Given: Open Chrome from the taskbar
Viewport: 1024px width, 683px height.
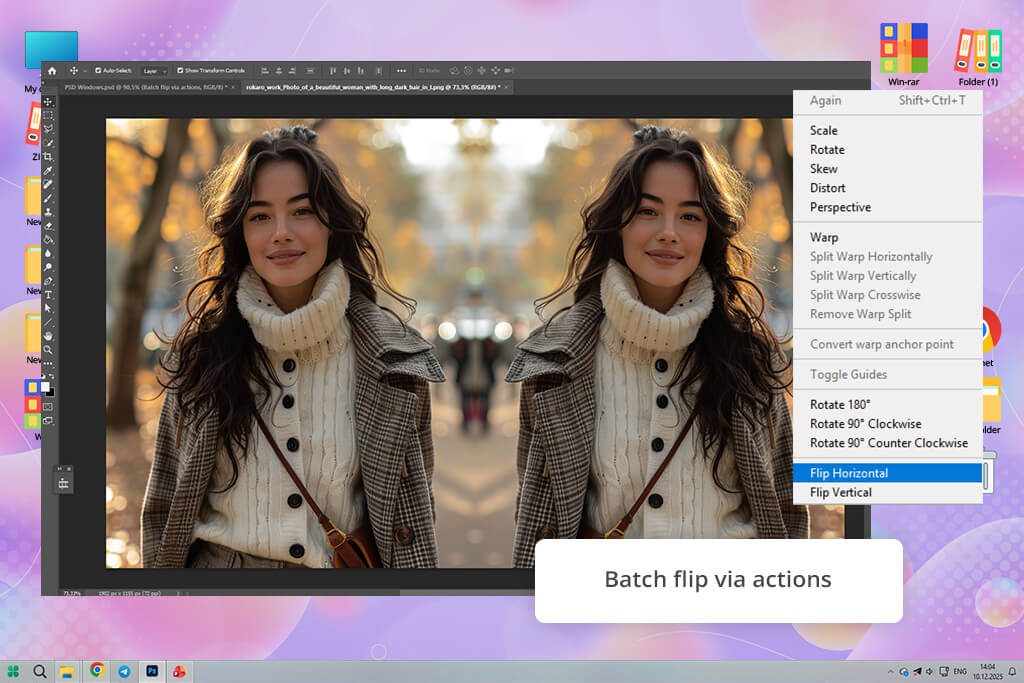Looking at the screenshot, I should click(97, 671).
